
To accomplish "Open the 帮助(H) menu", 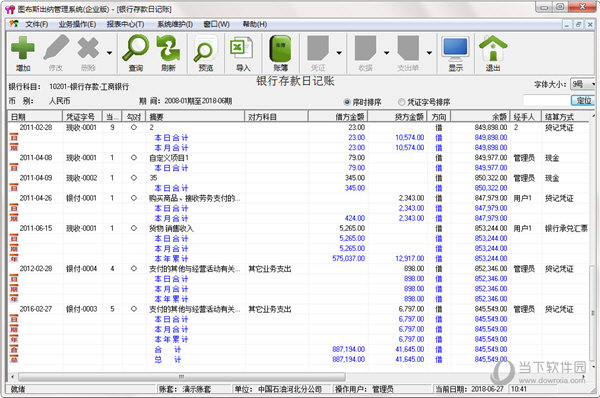I will [254, 24].
